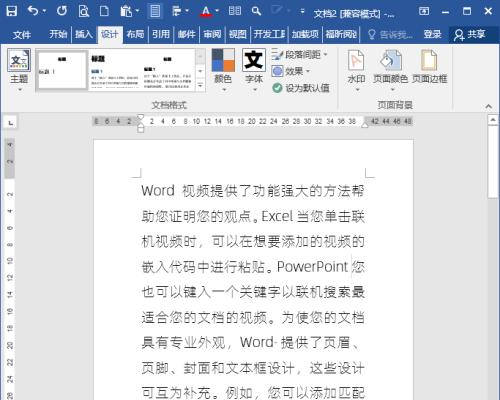Open Effects (效果) menu
The width and height of the screenshot is (500, 400).
(x=291, y=71)
